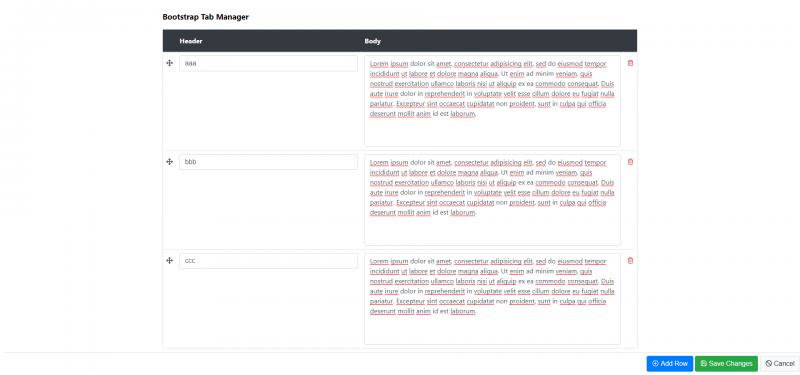The height and width of the screenshot is (375, 800).
Task: Focus the header field containing bbb
Action: click(268, 162)
